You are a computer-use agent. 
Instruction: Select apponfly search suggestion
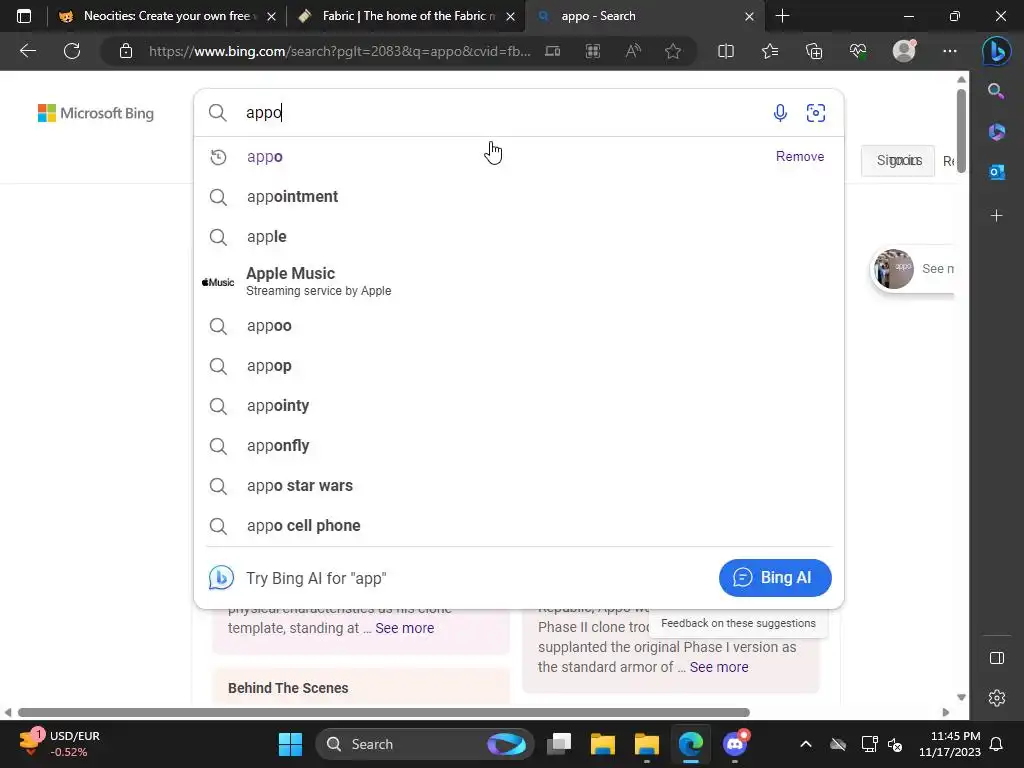tap(519, 445)
